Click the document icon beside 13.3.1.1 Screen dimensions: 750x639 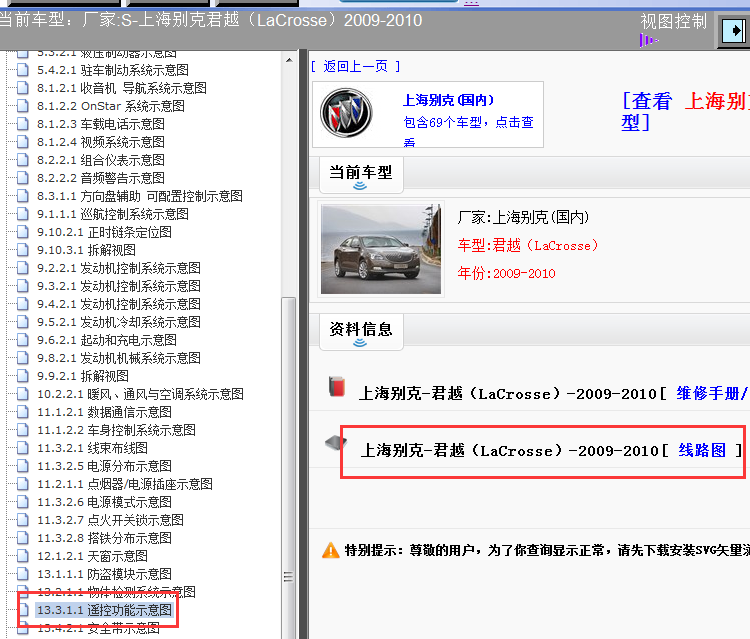[x=22, y=610]
